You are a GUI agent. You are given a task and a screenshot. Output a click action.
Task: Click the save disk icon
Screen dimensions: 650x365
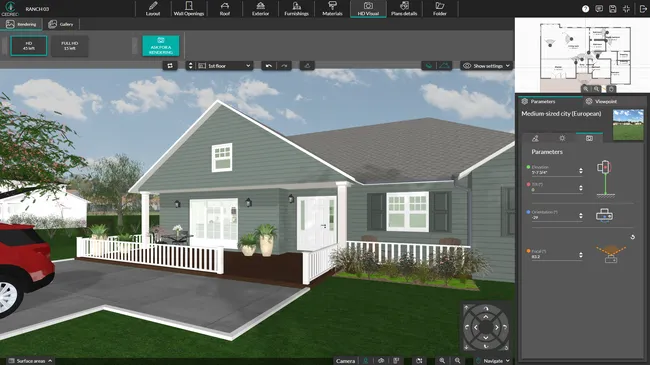(x=613, y=9)
